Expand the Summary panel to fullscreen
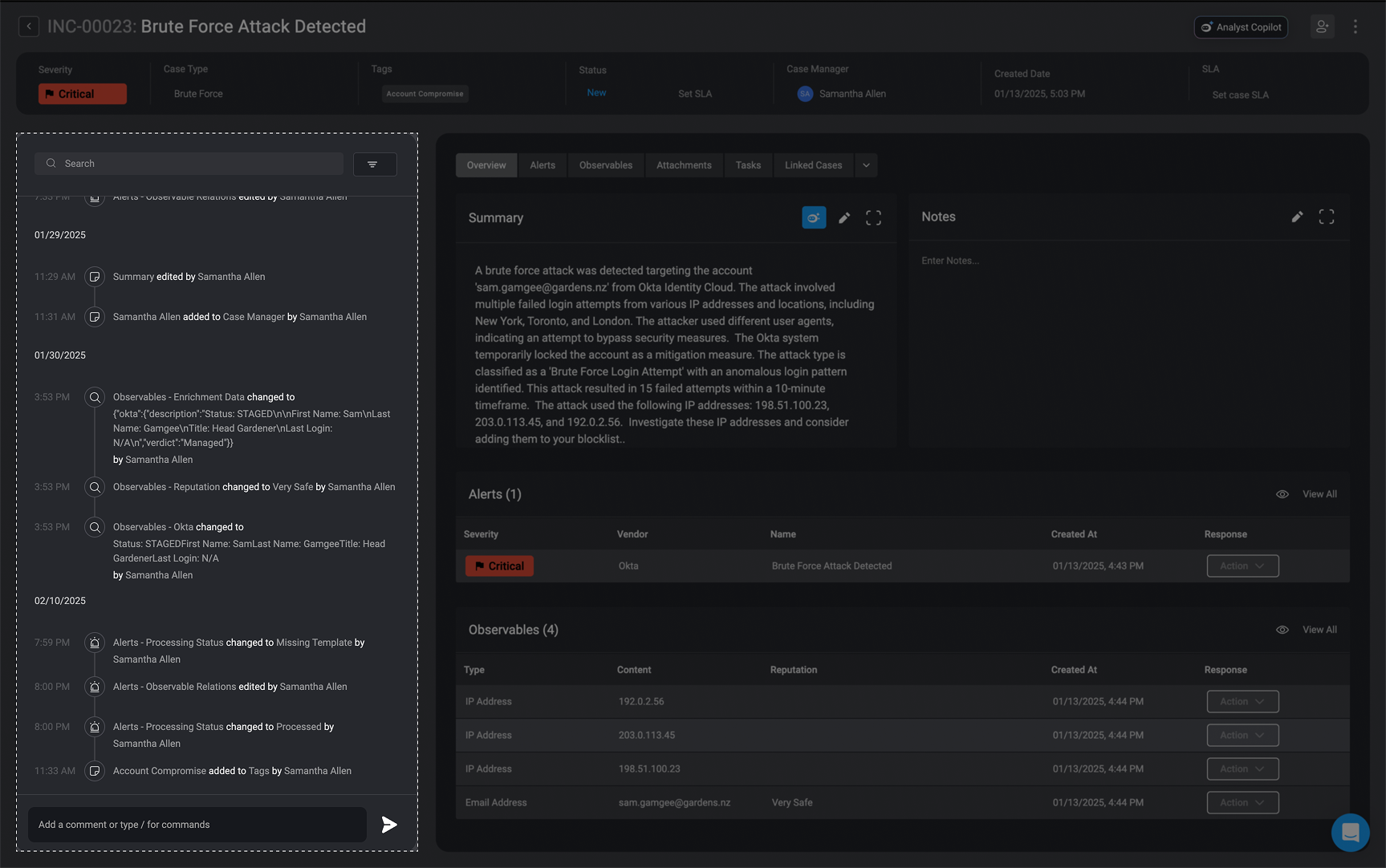The height and width of the screenshot is (868, 1386). pyautogui.click(x=873, y=217)
